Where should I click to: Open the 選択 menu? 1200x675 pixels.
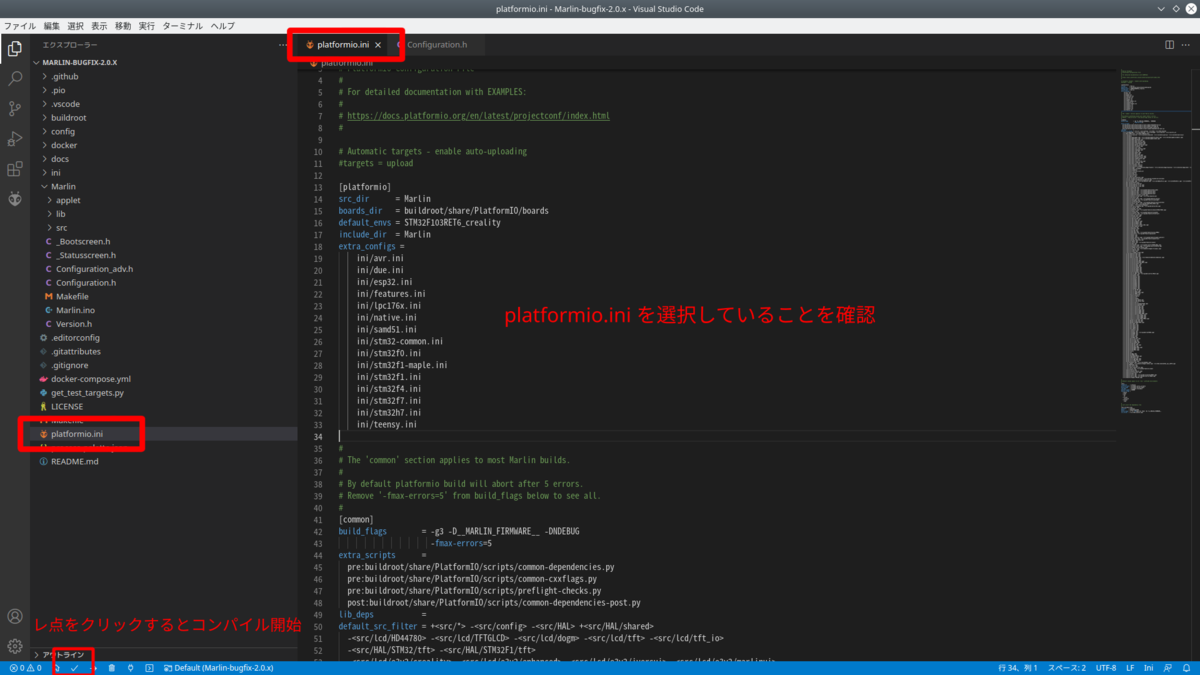75,26
